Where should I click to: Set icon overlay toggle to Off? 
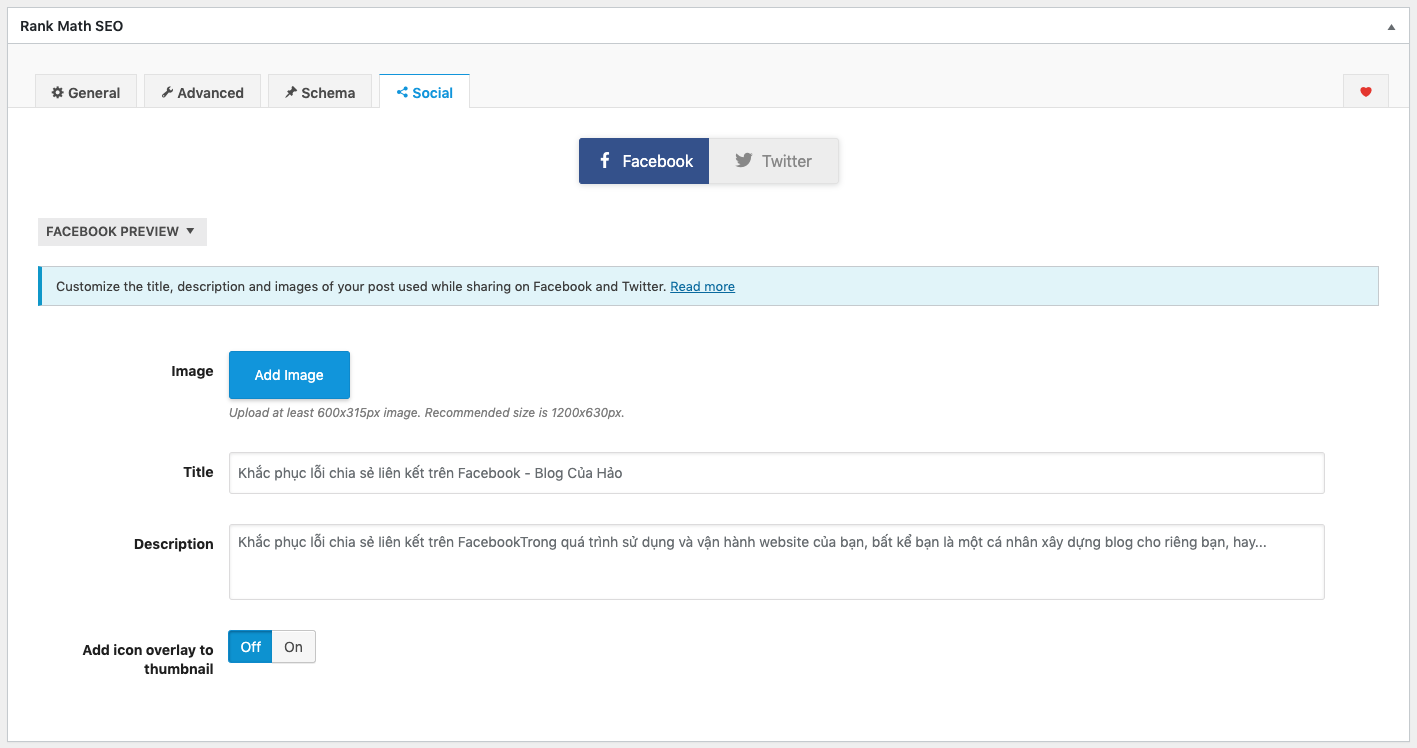(x=250, y=647)
